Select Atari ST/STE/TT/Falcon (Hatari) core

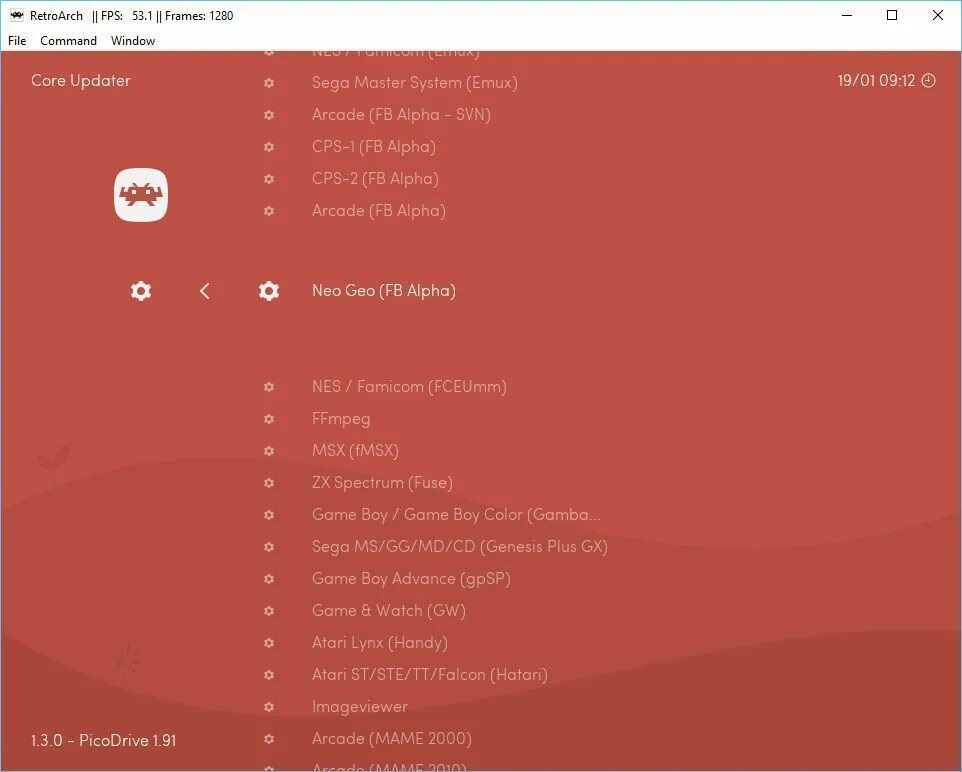coord(429,674)
